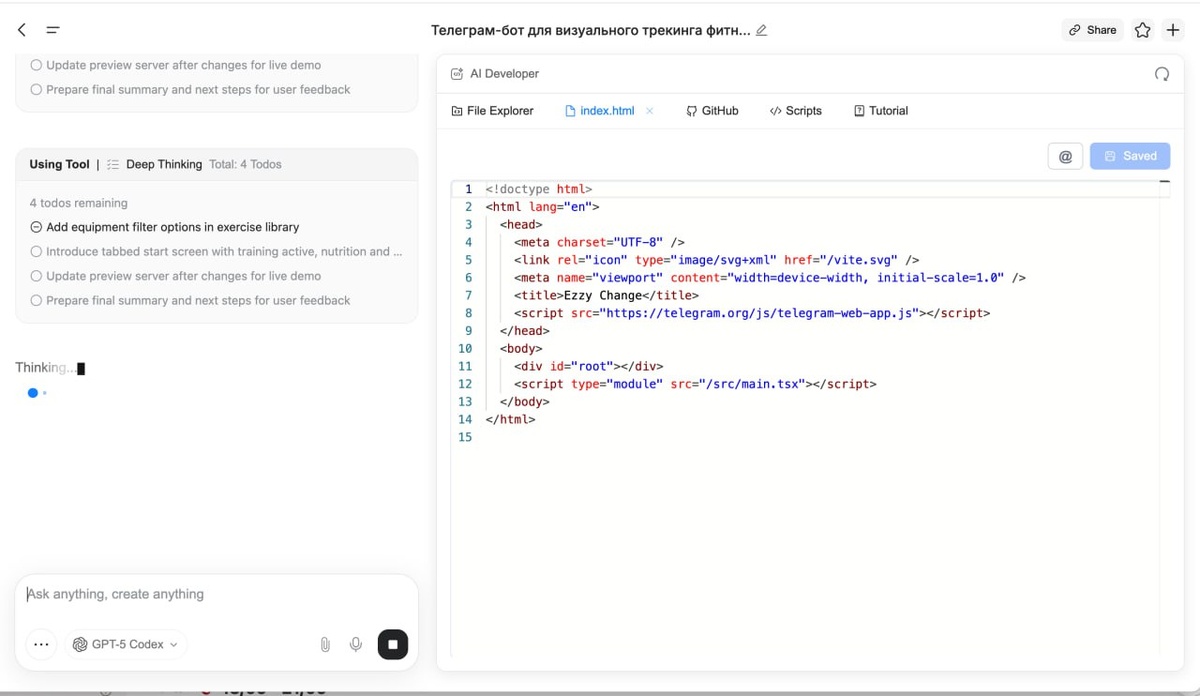Click the '4 todos remaining' text

[x=79, y=203]
